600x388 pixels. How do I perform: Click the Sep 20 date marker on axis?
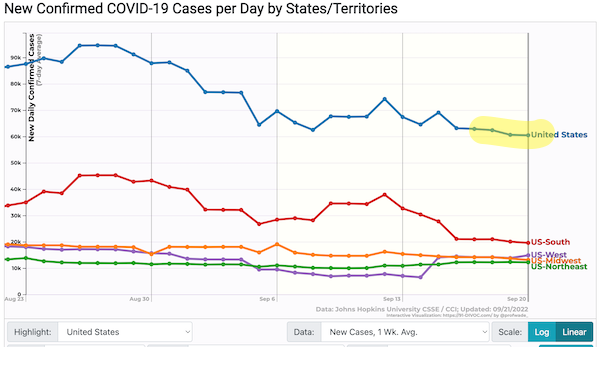pyautogui.click(x=517, y=299)
